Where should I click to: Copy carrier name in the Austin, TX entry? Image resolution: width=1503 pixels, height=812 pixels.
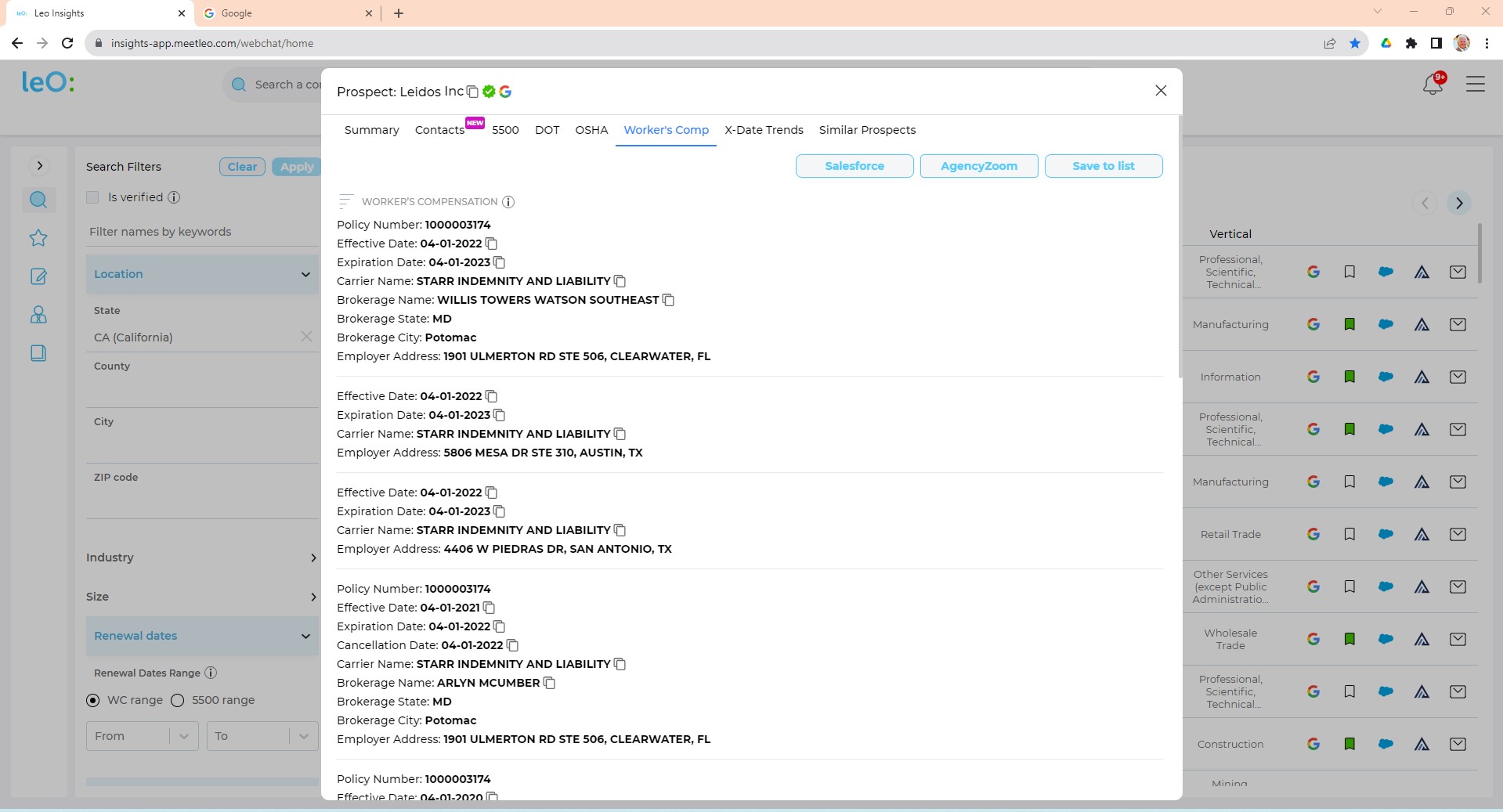click(620, 434)
